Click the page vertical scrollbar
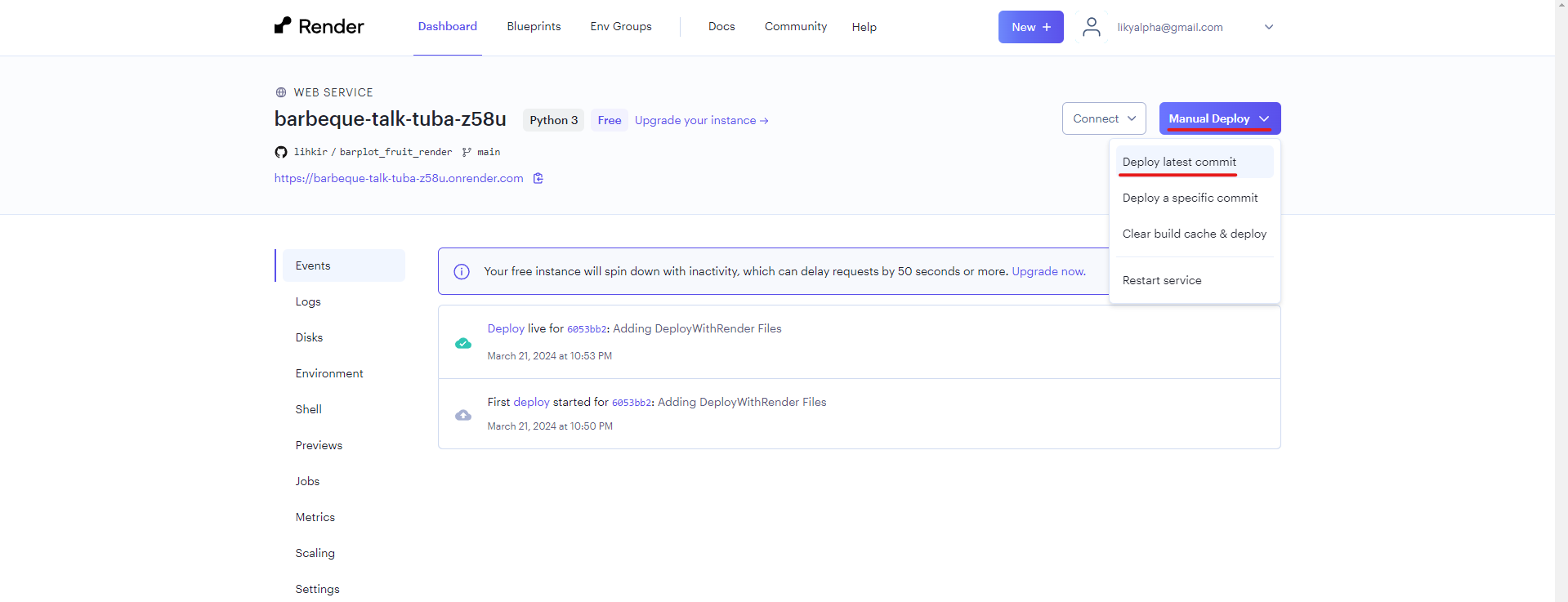Image resolution: width=1568 pixels, height=602 pixels. pos(1561,301)
